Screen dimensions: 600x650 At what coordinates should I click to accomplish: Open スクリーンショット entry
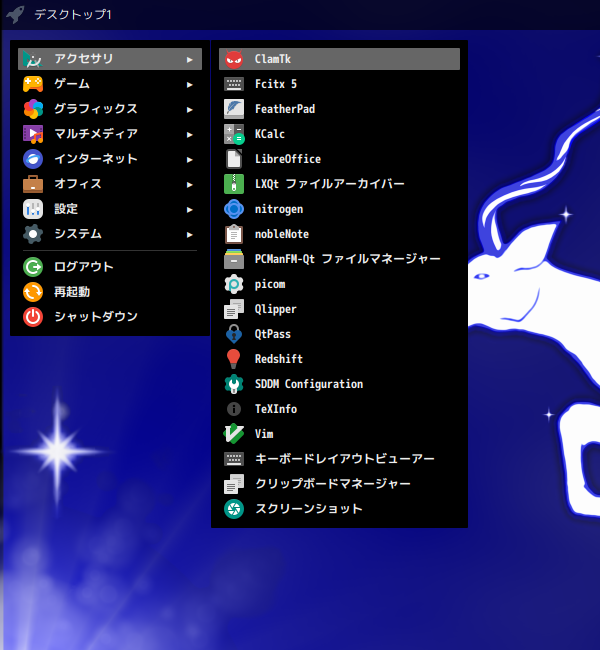click(x=339, y=509)
